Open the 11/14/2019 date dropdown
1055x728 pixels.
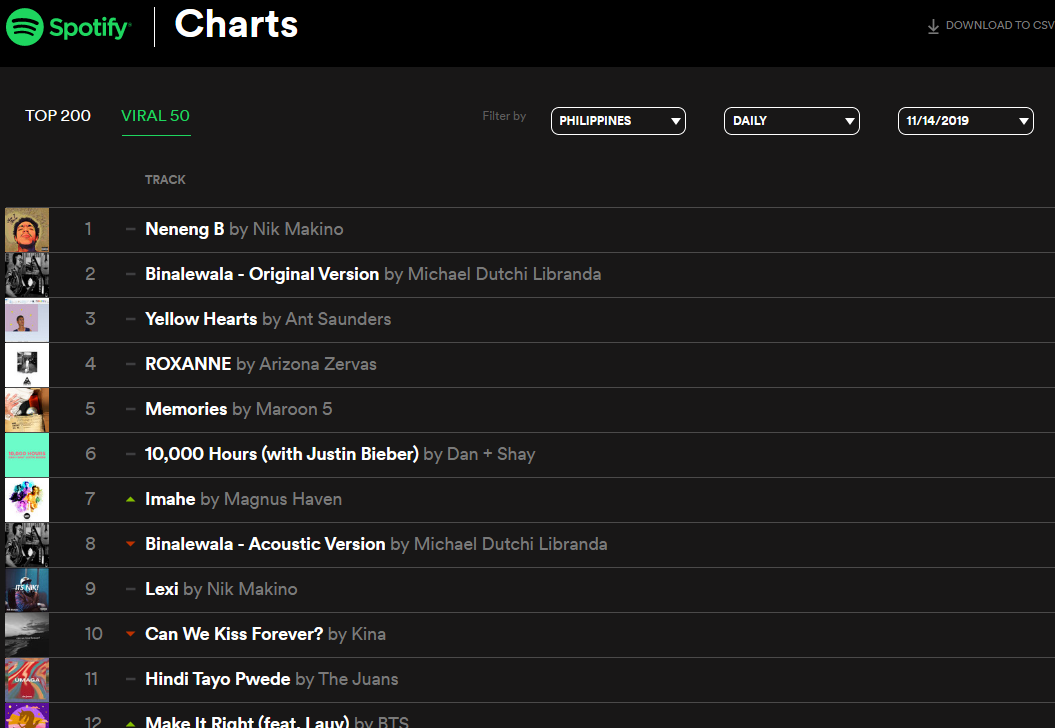click(x=966, y=121)
